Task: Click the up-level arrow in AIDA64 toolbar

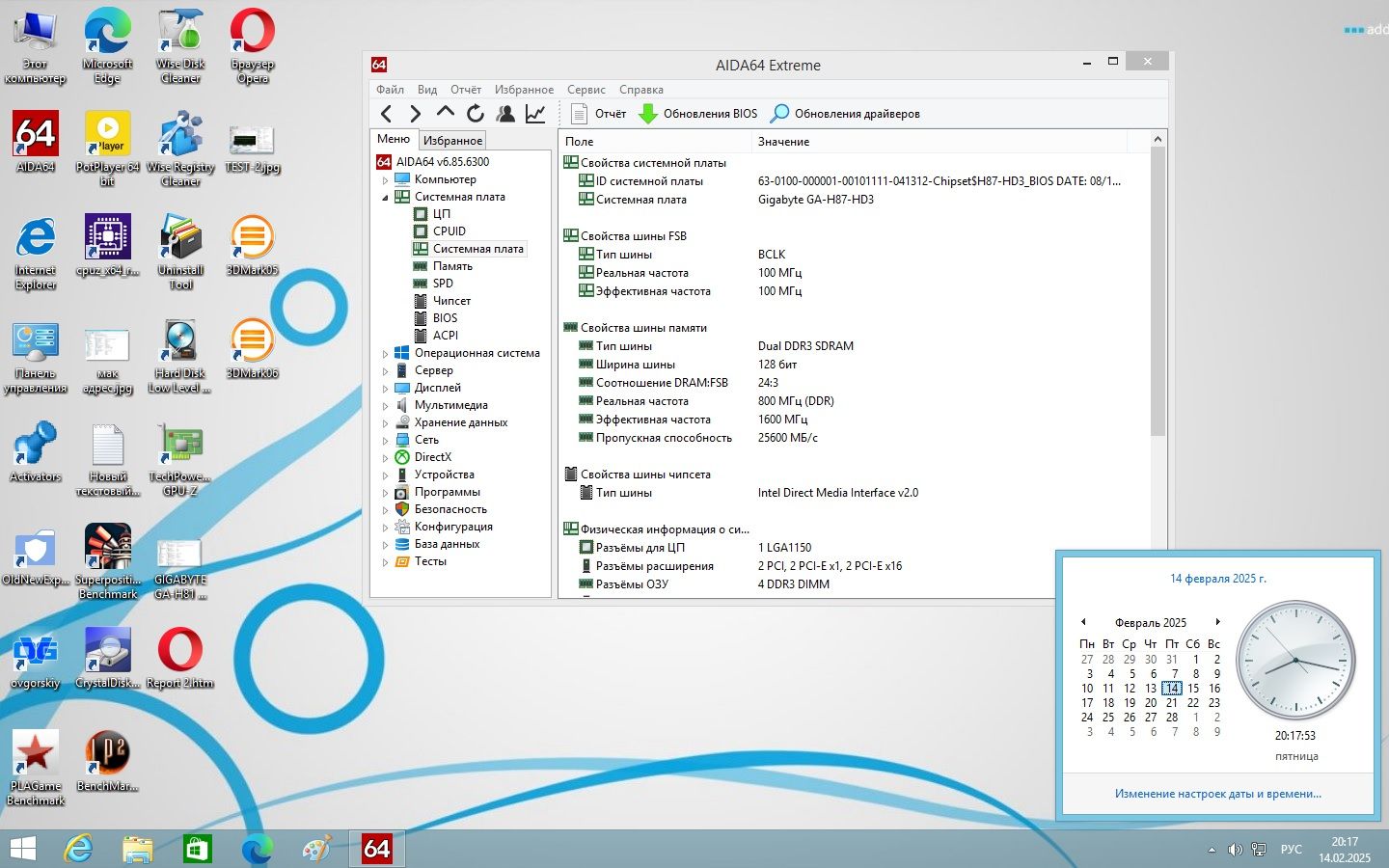Action: [x=445, y=113]
